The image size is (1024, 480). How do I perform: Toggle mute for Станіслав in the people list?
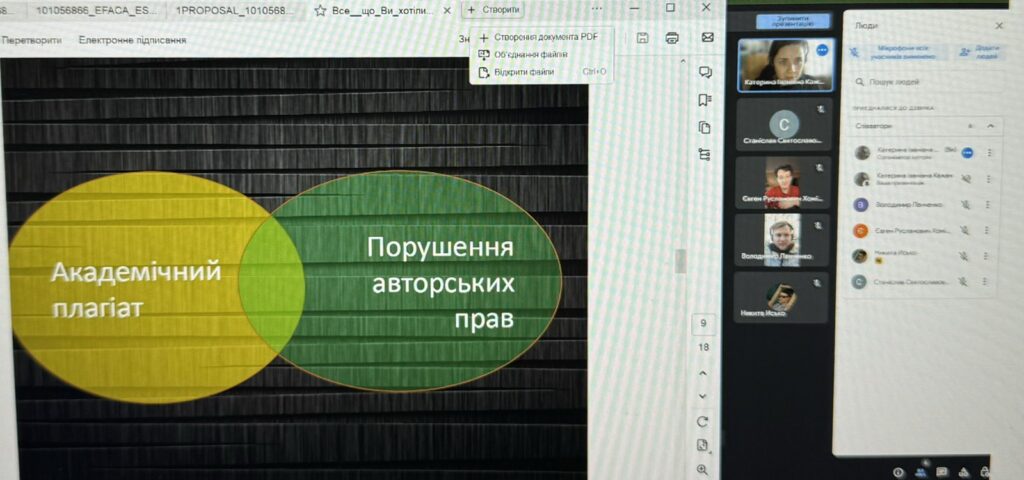tap(966, 282)
